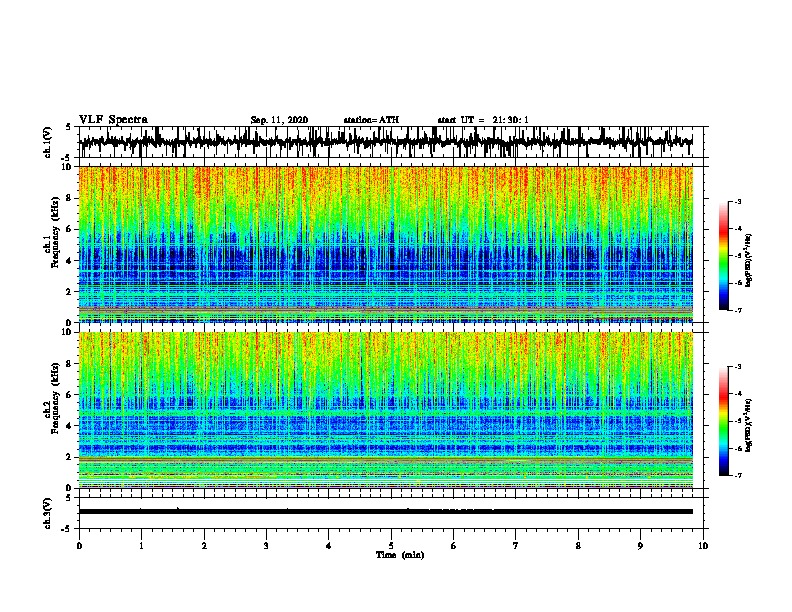Click time axis tick label "3"
Image resolution: width=792 pixels, height=612 pixels.
[x=266, y=546]
